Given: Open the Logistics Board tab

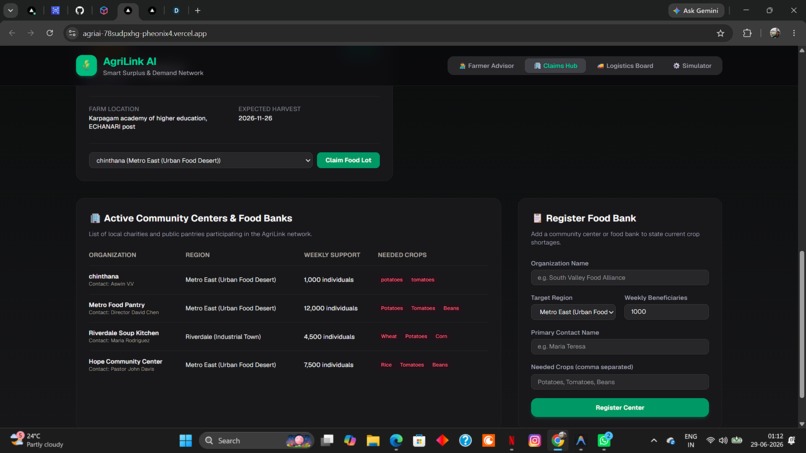Looking at the screenshot, I should click(625, 66).
